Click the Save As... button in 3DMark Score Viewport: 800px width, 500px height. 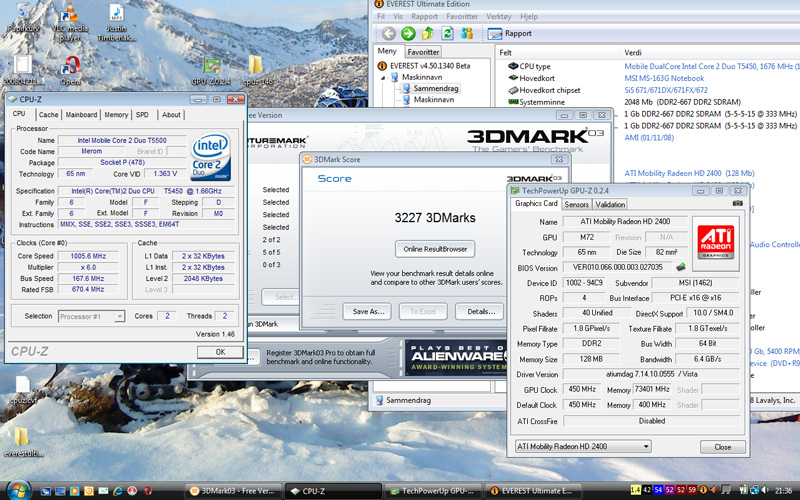368,311
